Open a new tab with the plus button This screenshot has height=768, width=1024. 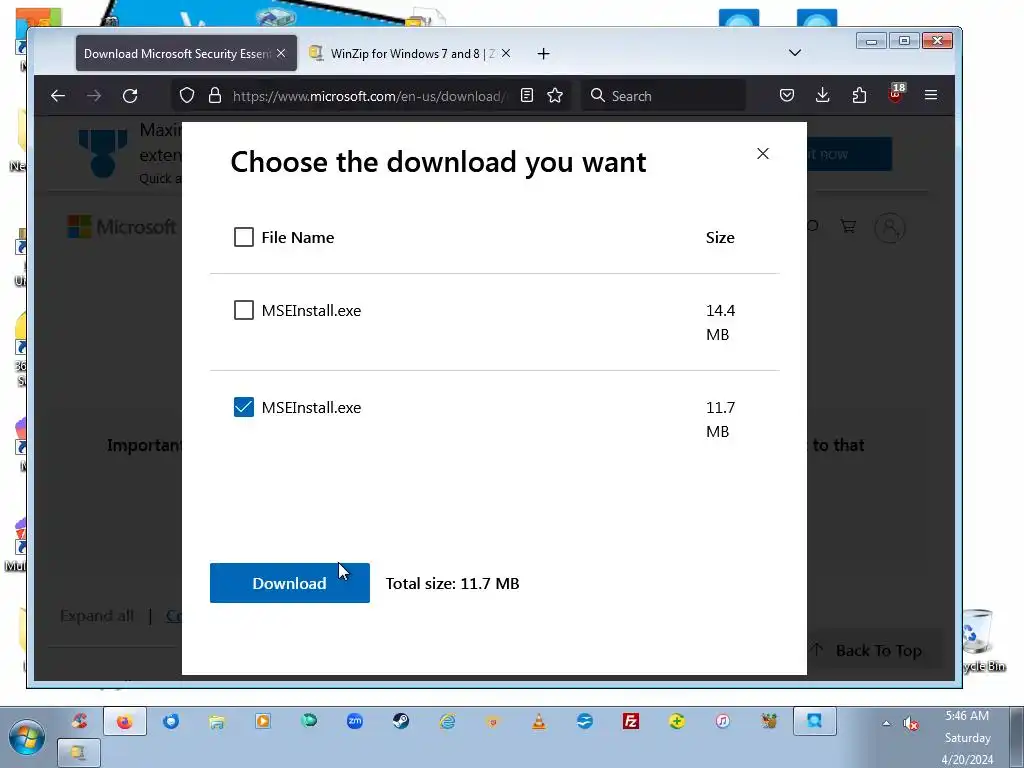543,54
